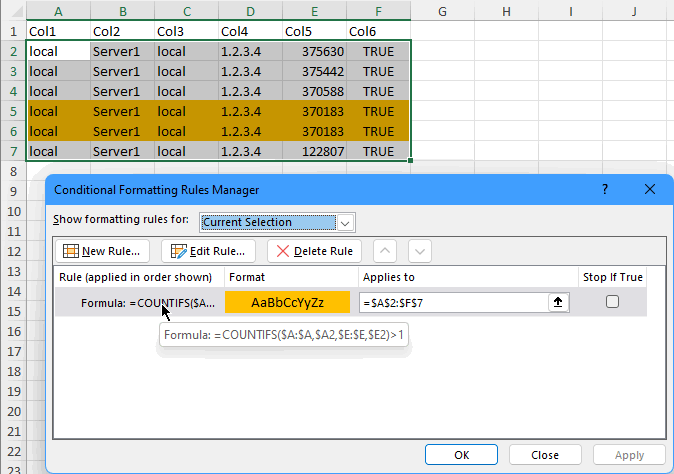Click the 370183 cell in row 6
This screenshot has height=474, width=674.
[x=314, y=131]
